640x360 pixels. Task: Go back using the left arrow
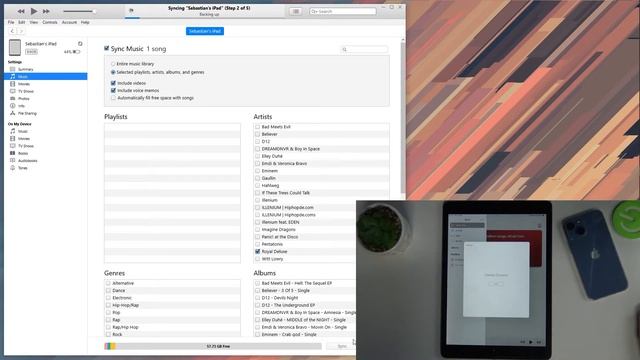(13, 31)
